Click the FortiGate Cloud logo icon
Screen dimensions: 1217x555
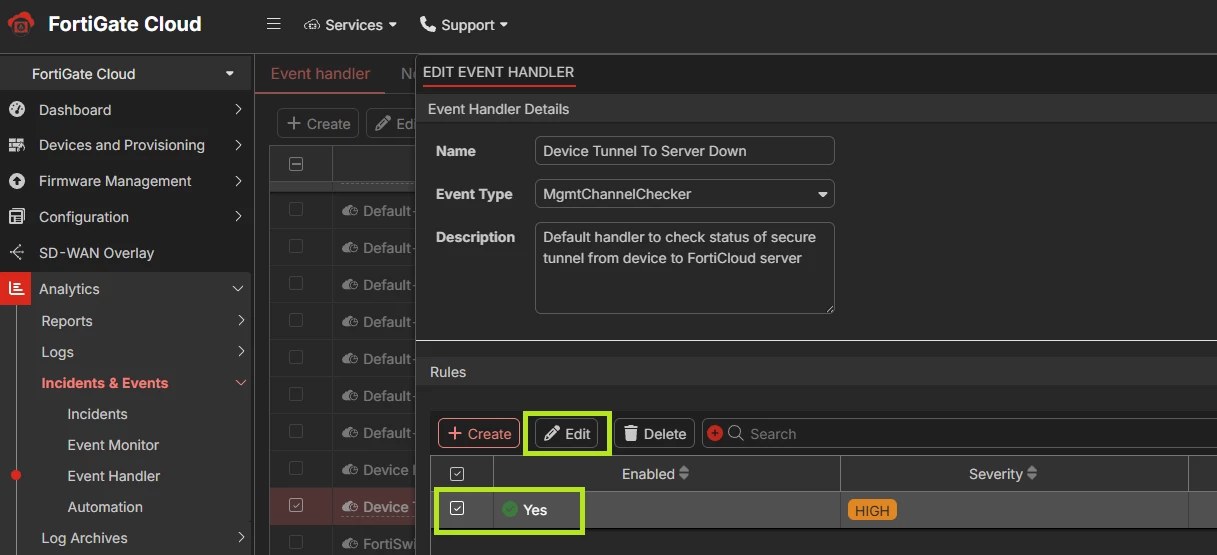21,24
